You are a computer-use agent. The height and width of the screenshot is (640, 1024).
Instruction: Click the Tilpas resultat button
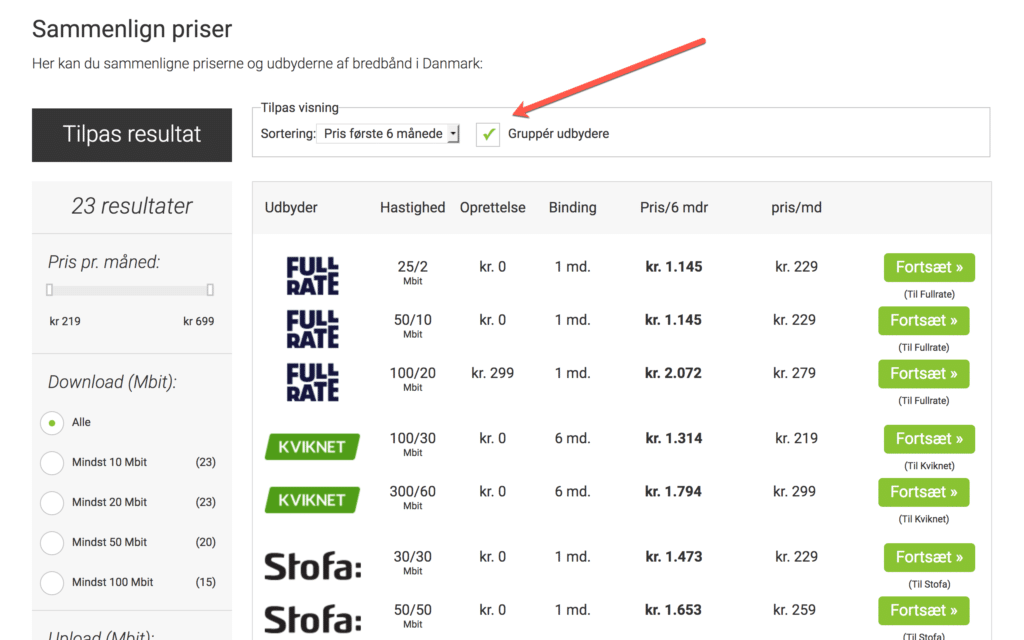pos(132,135)
